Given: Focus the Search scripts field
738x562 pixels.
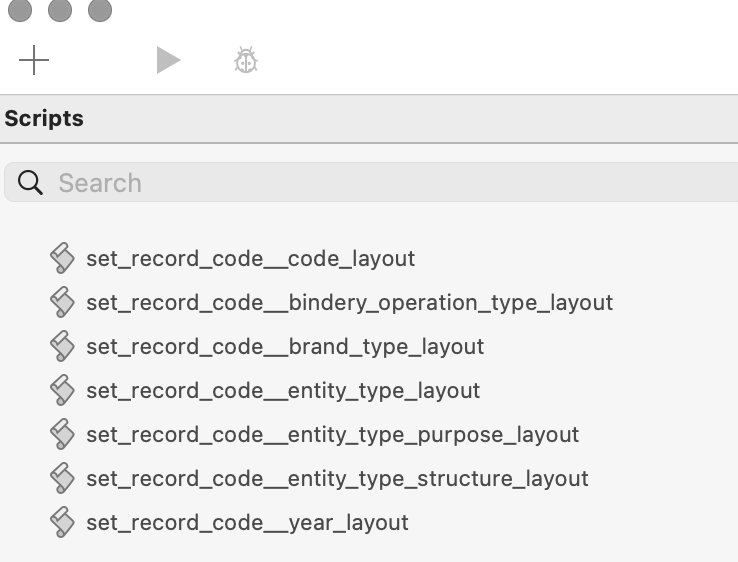Looking at the screenshot, I should [x=372, y=183].
